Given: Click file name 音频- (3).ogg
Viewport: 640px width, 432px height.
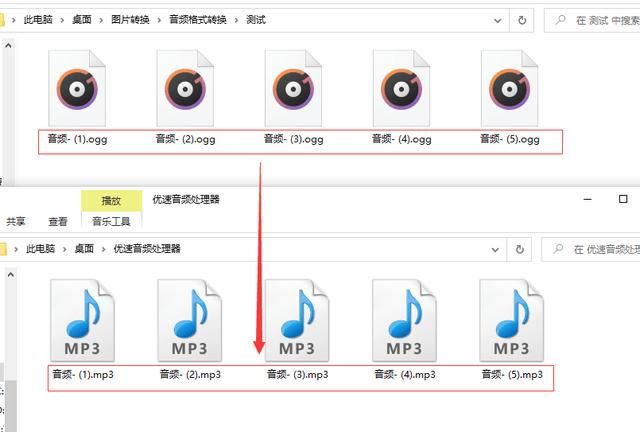Looking at the screenshot, I should click(294, 139).
